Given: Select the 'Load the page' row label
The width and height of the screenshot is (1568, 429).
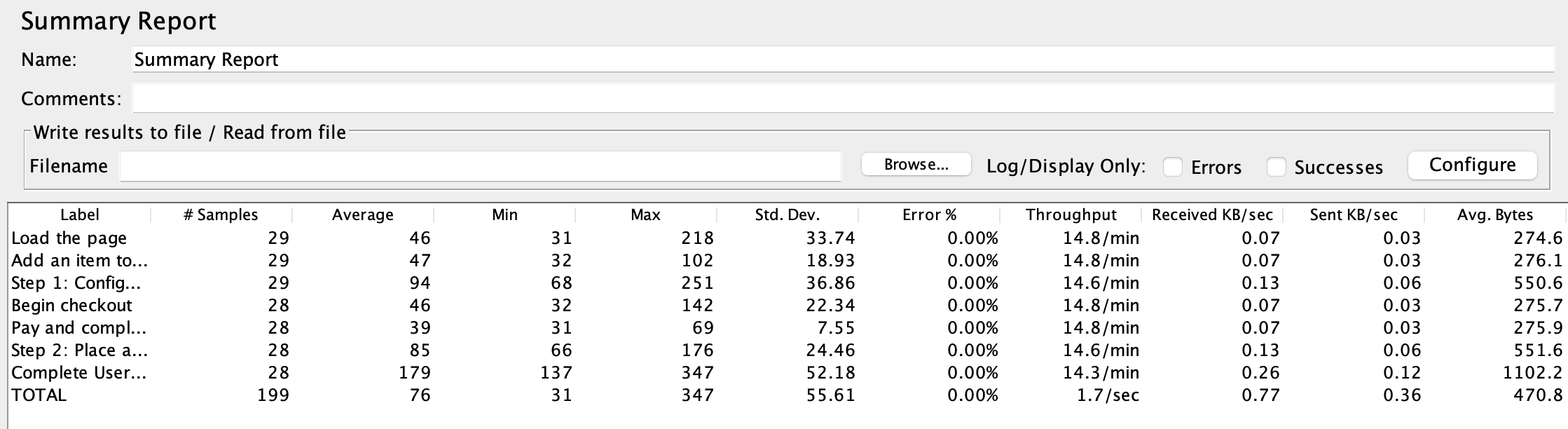Looking at the screenshot, I should (69, 238).
